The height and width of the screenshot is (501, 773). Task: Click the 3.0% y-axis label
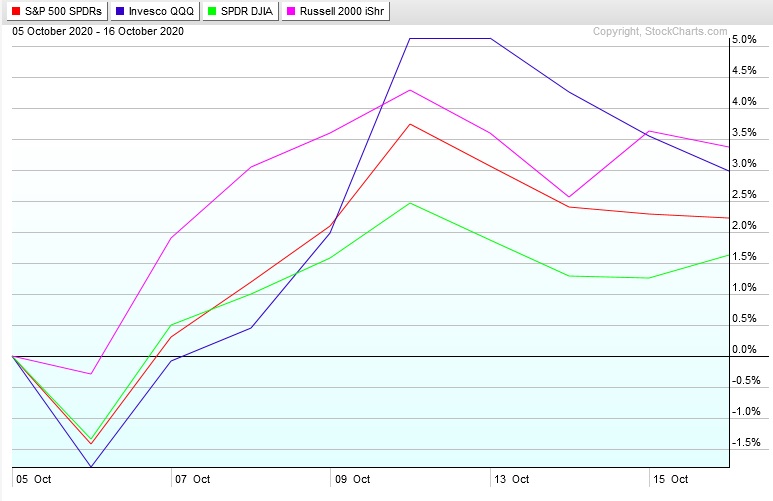click(744, 164)
